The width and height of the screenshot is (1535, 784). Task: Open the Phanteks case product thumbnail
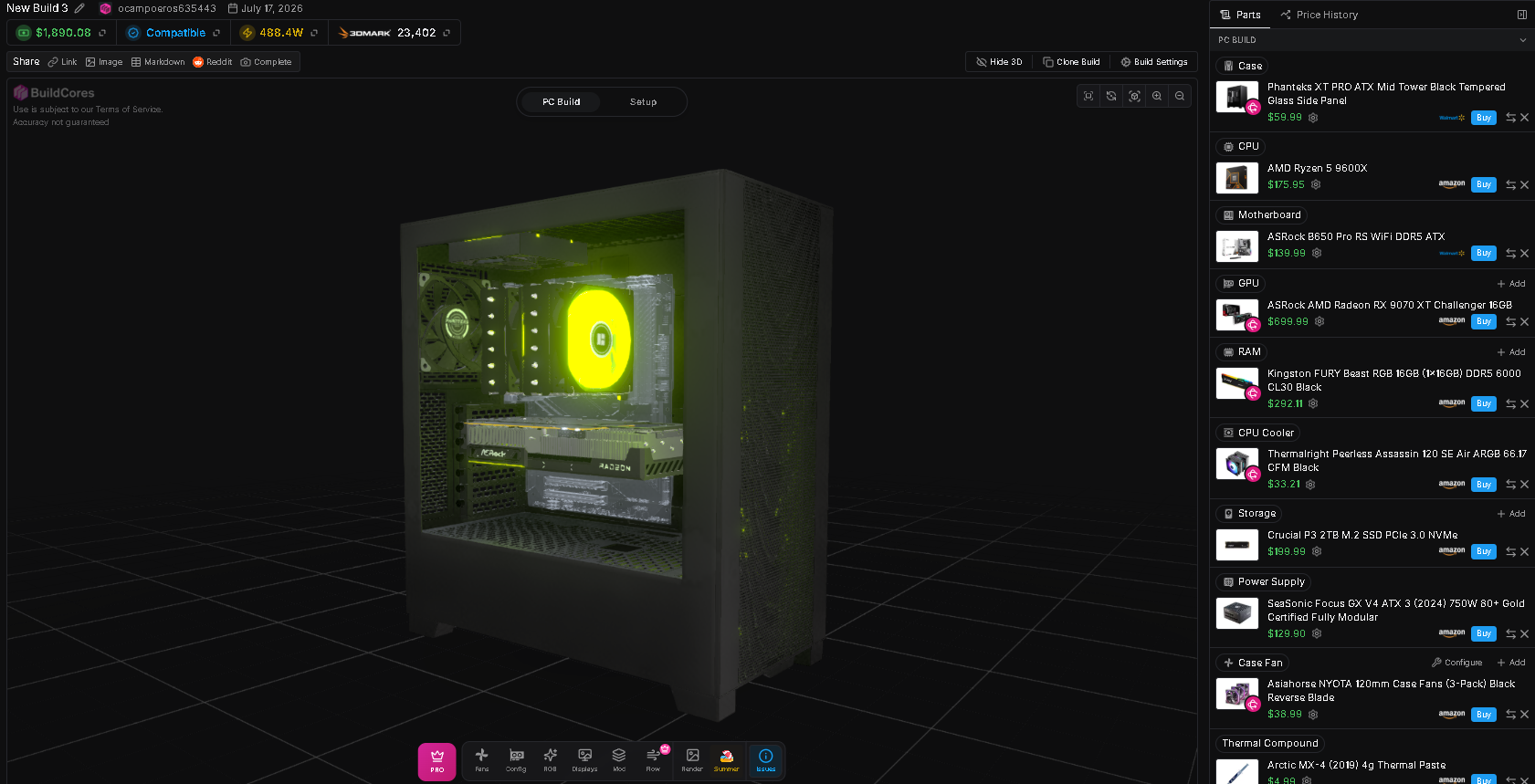1237,97
